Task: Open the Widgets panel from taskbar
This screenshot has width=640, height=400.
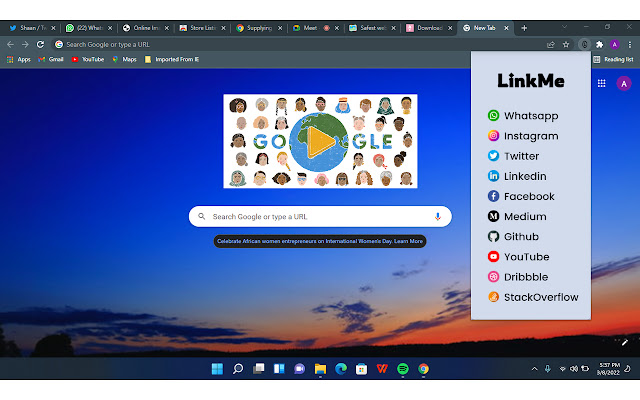Action: coord(279,369)
